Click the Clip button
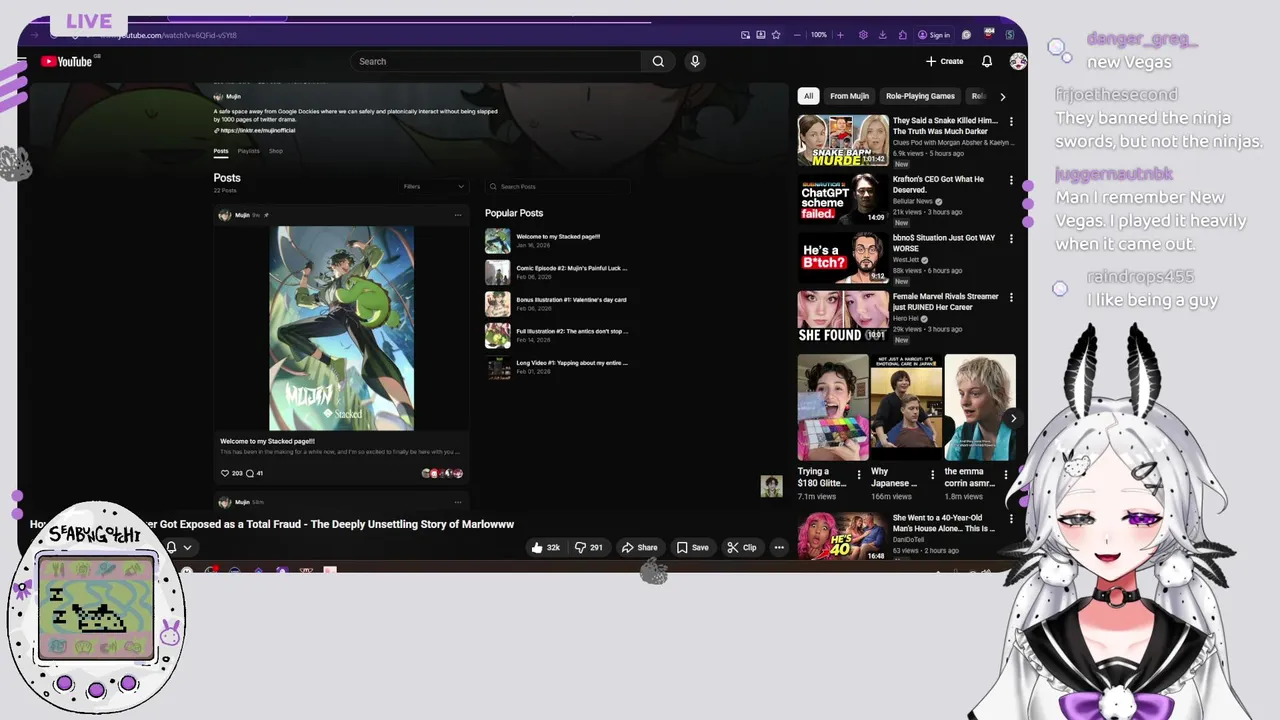The width and height of the screenshot is (1280, 720). pyautogui.click(x=742, y=547)
